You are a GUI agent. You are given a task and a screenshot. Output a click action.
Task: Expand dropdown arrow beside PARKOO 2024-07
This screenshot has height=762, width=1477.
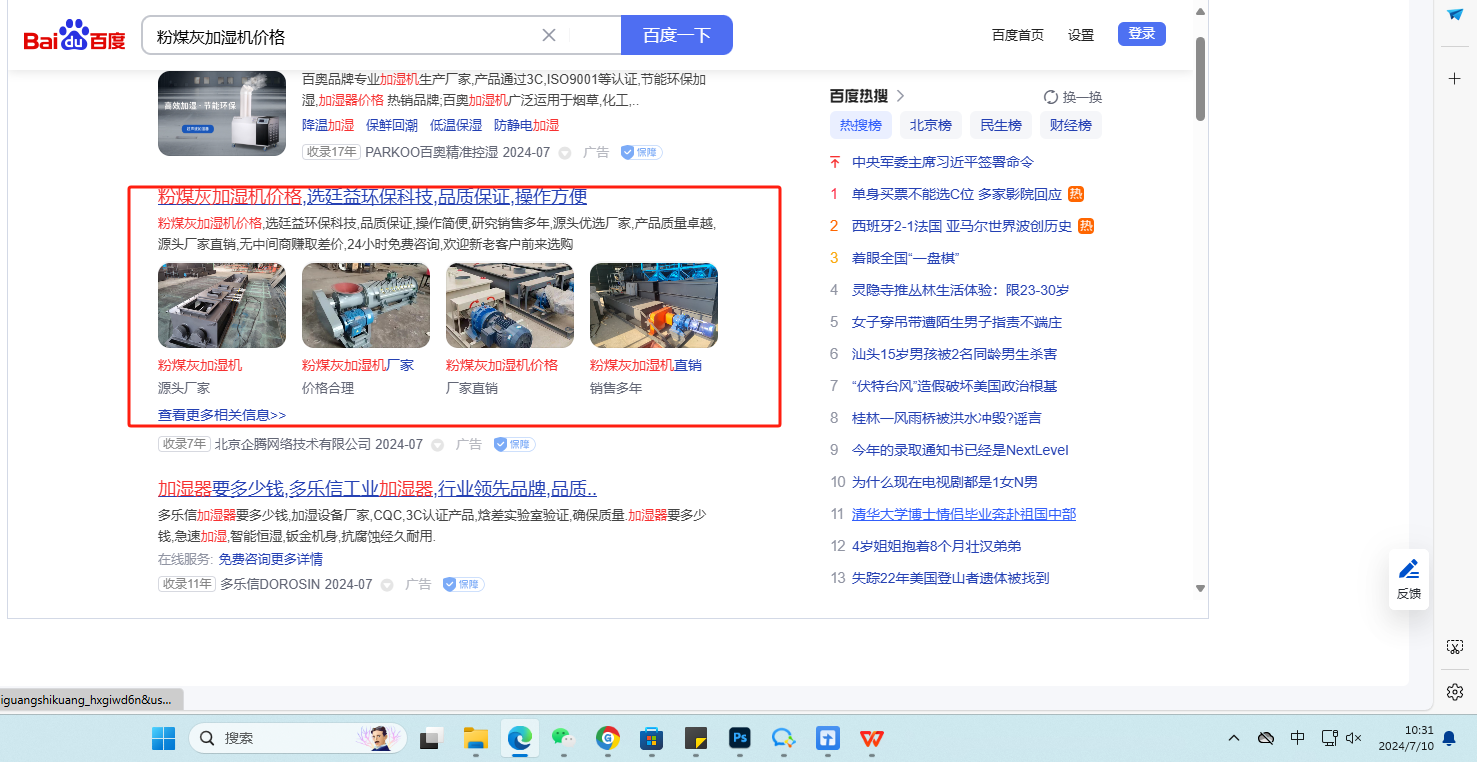coord(565,153)
